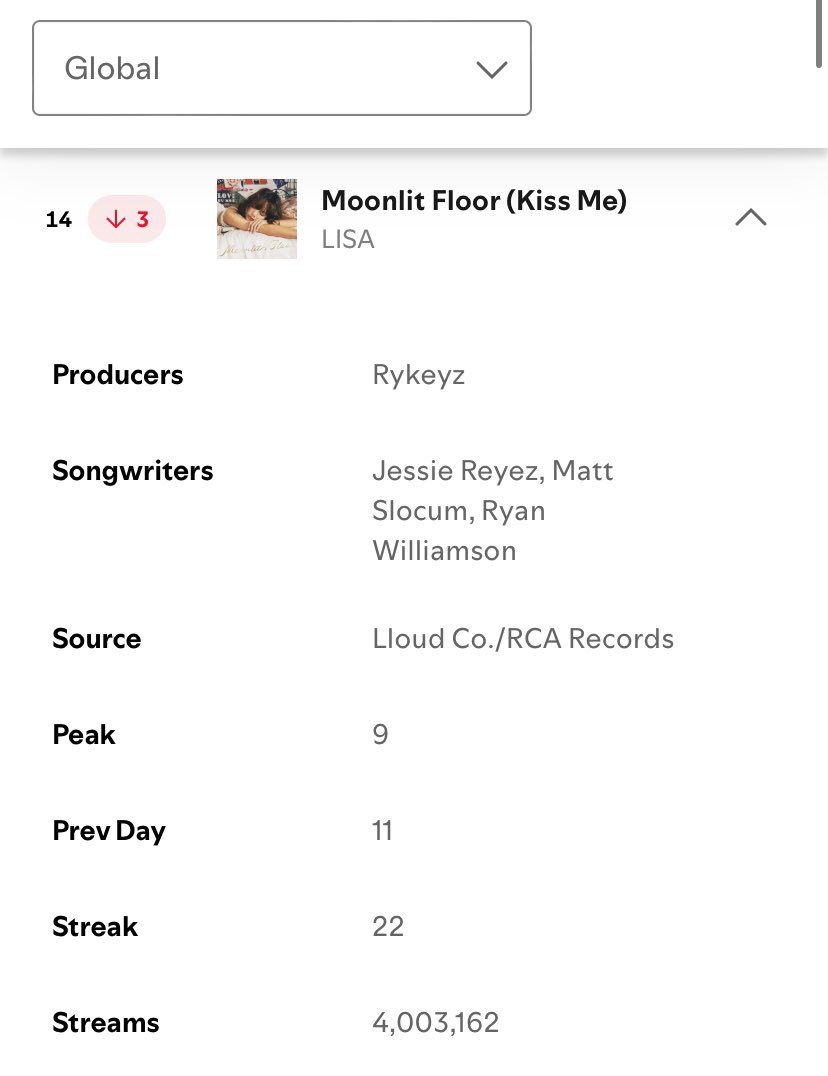828x1076 pixels.
Task: Click the Peak value 9
Action: (x=381, y=735)
